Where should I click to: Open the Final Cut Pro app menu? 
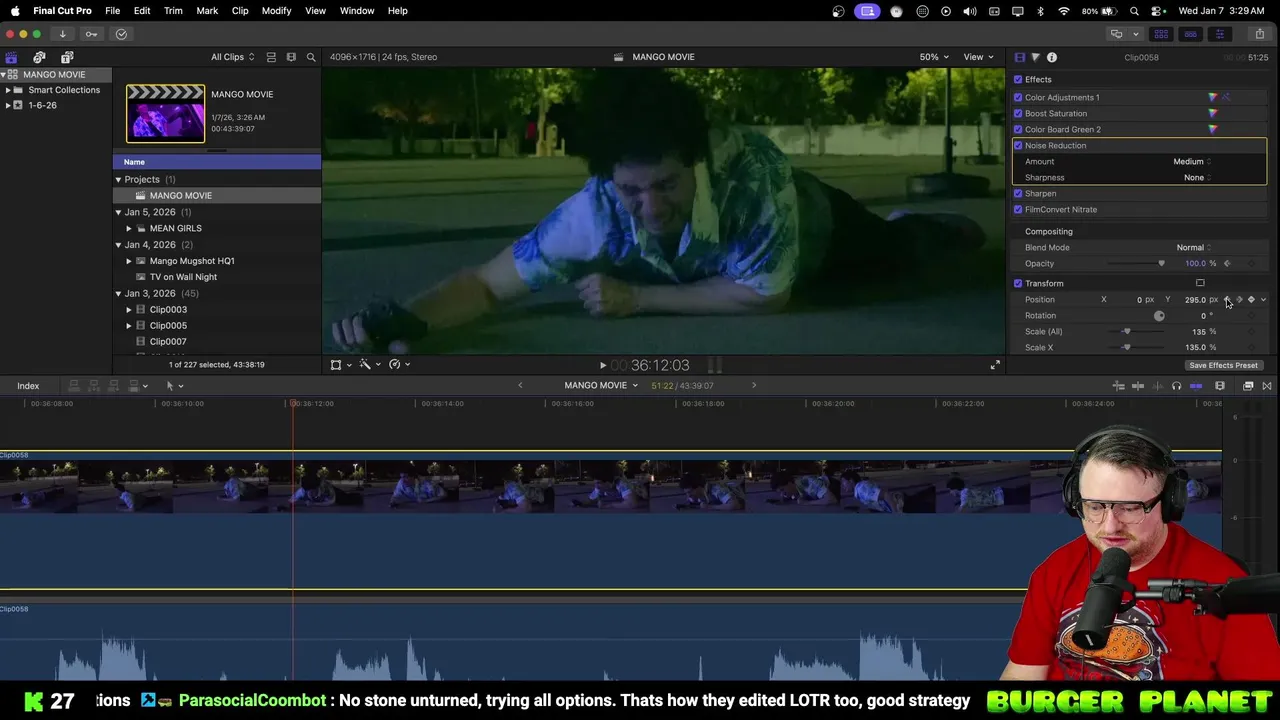tap(62, 10)
